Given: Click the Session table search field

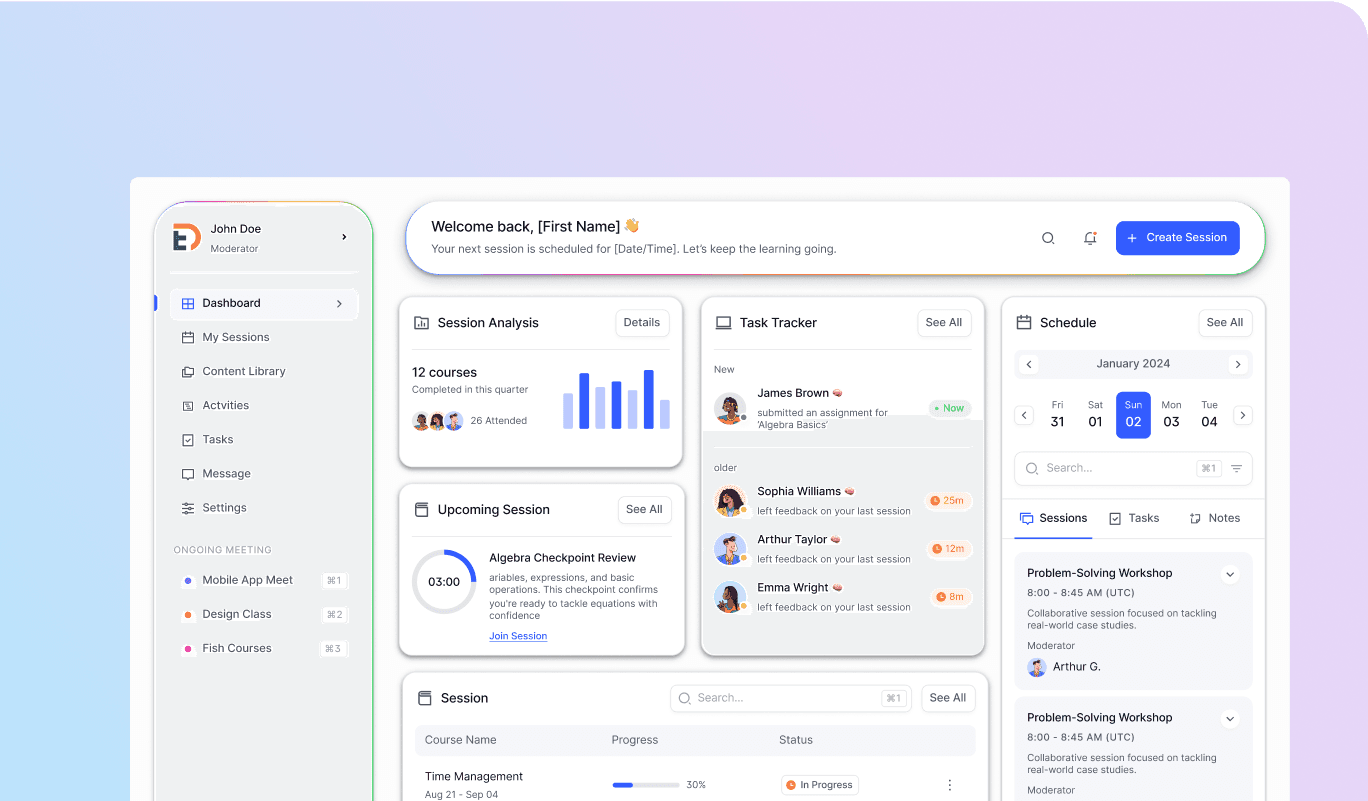Looking at the screenshot, I should tap(777, 698).
